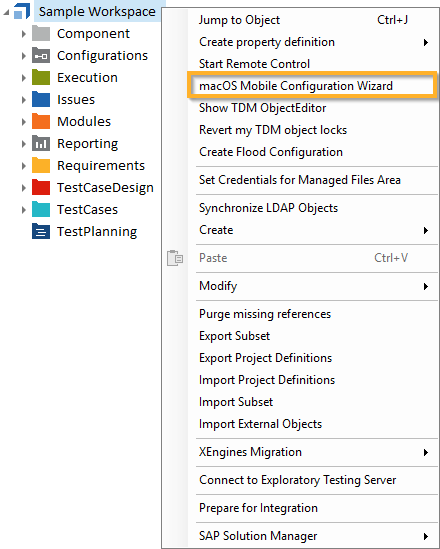Open the Create property definition submenu
440x549 pixels.
313,42
